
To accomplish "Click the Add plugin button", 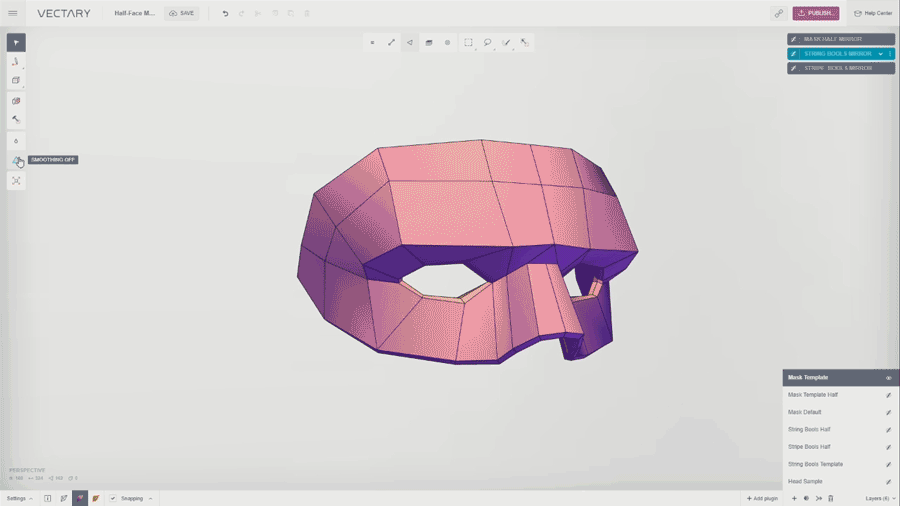I will (762, 498).
